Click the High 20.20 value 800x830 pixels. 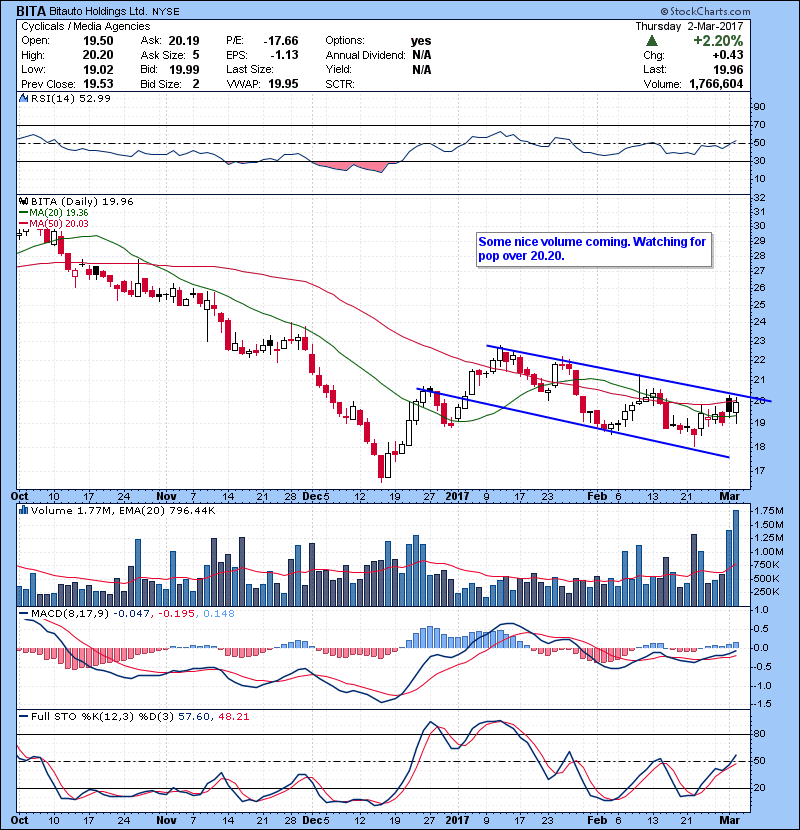click(97, 55)
